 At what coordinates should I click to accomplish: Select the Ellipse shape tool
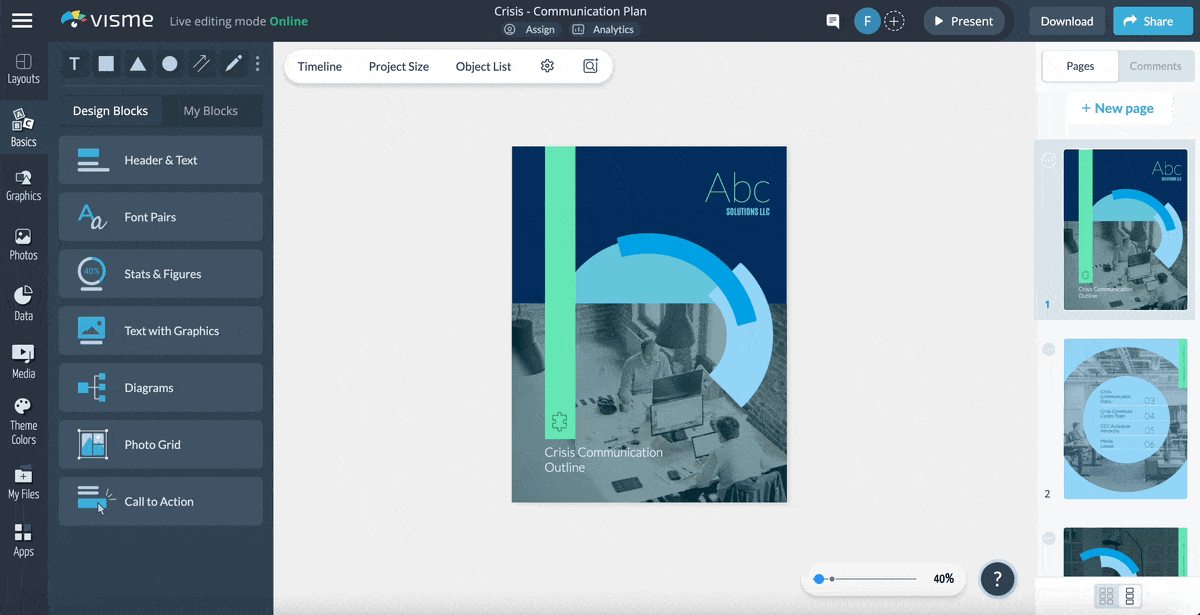pyautogui.click(x=170, y=63)
